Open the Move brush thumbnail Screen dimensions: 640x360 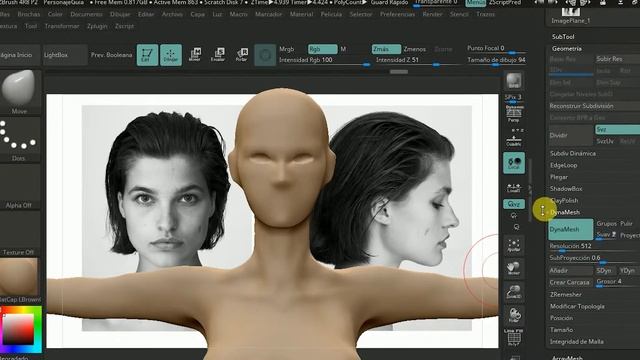coord(19,92)
